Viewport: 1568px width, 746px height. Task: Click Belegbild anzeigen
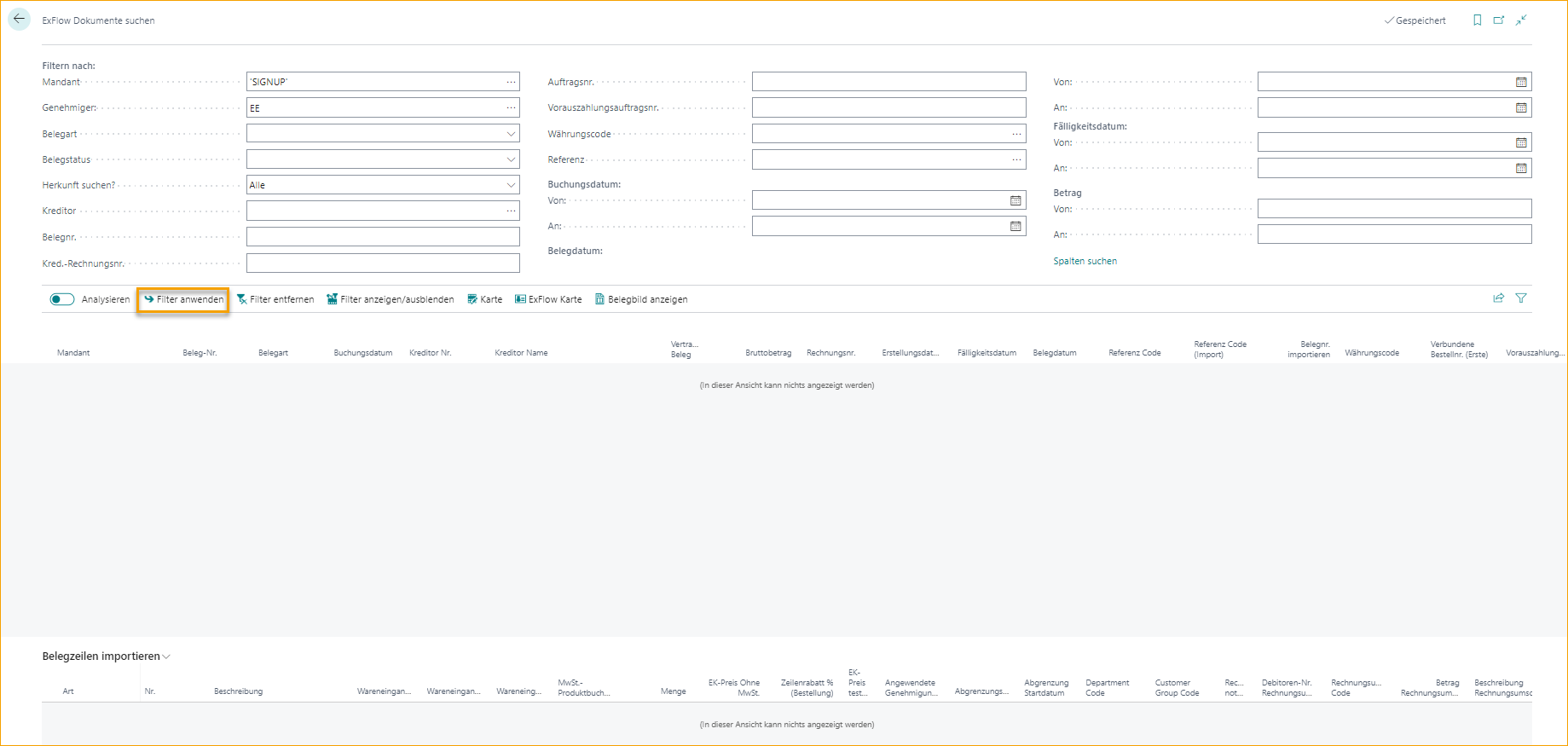pyautogui.click(x=641, y=299)
